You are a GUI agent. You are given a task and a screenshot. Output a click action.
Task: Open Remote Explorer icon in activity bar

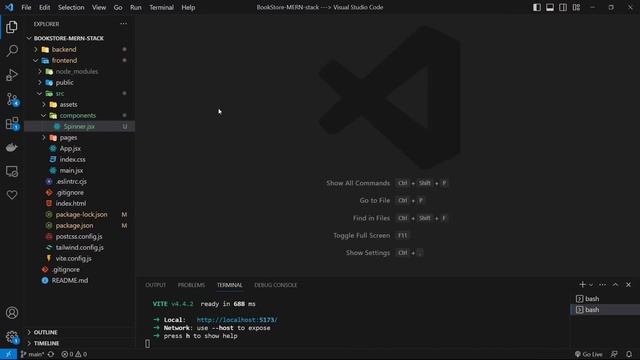12,171
